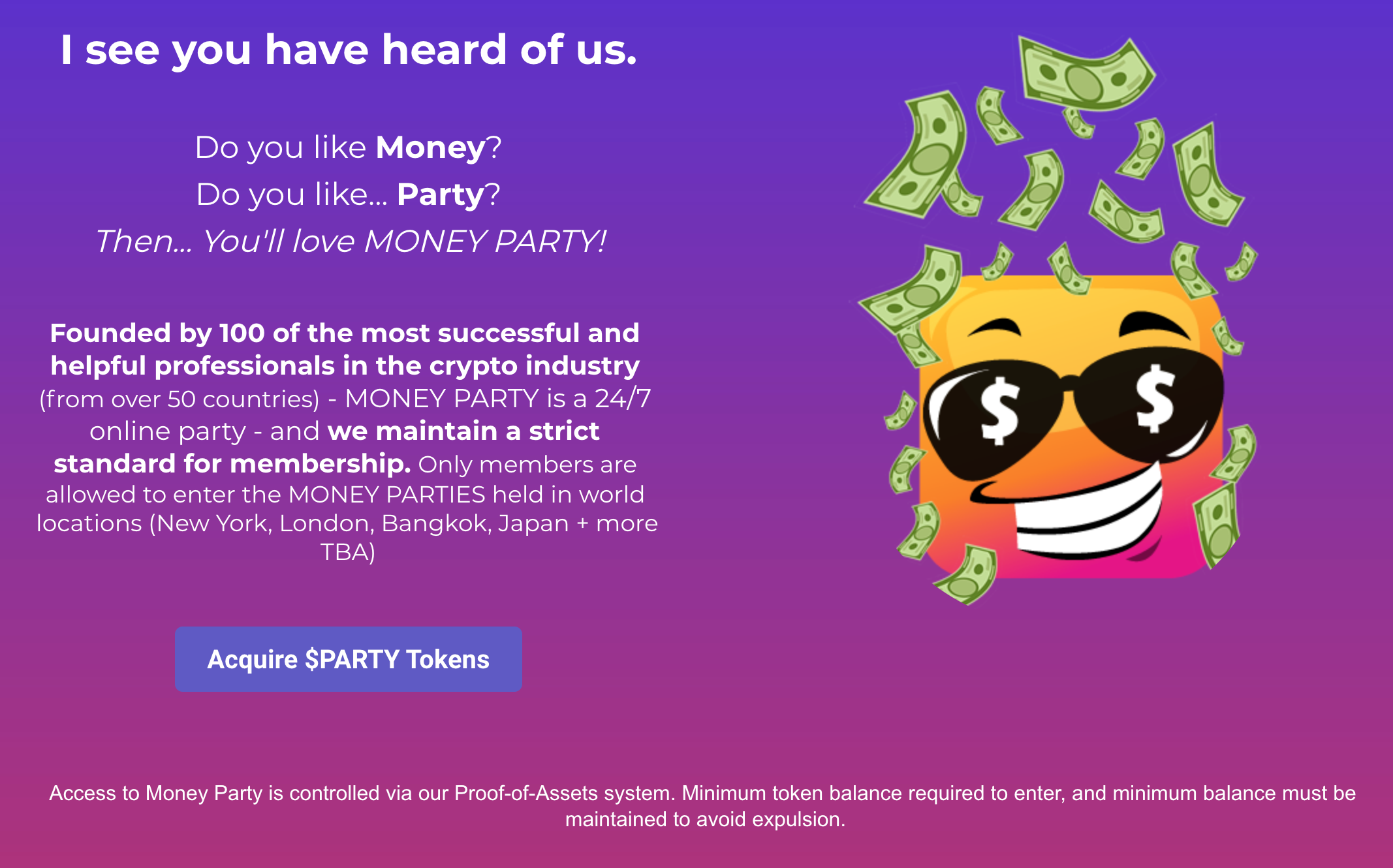This screenshot has width=1393, height=868.
Task: Click the "(from over 50 countries)" text
Action: (180, 399)
